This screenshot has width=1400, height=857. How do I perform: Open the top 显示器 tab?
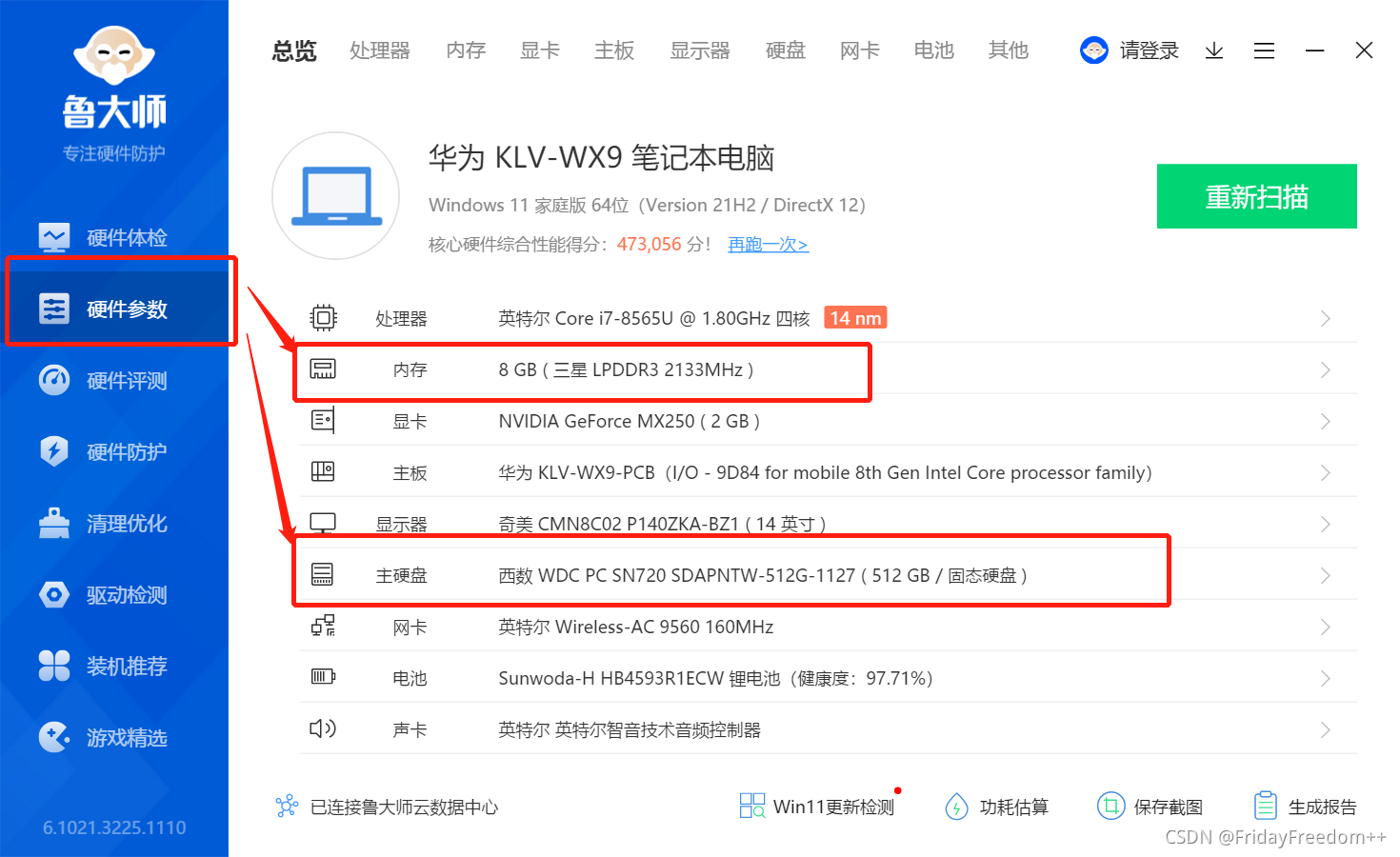(x=700, y=50)
